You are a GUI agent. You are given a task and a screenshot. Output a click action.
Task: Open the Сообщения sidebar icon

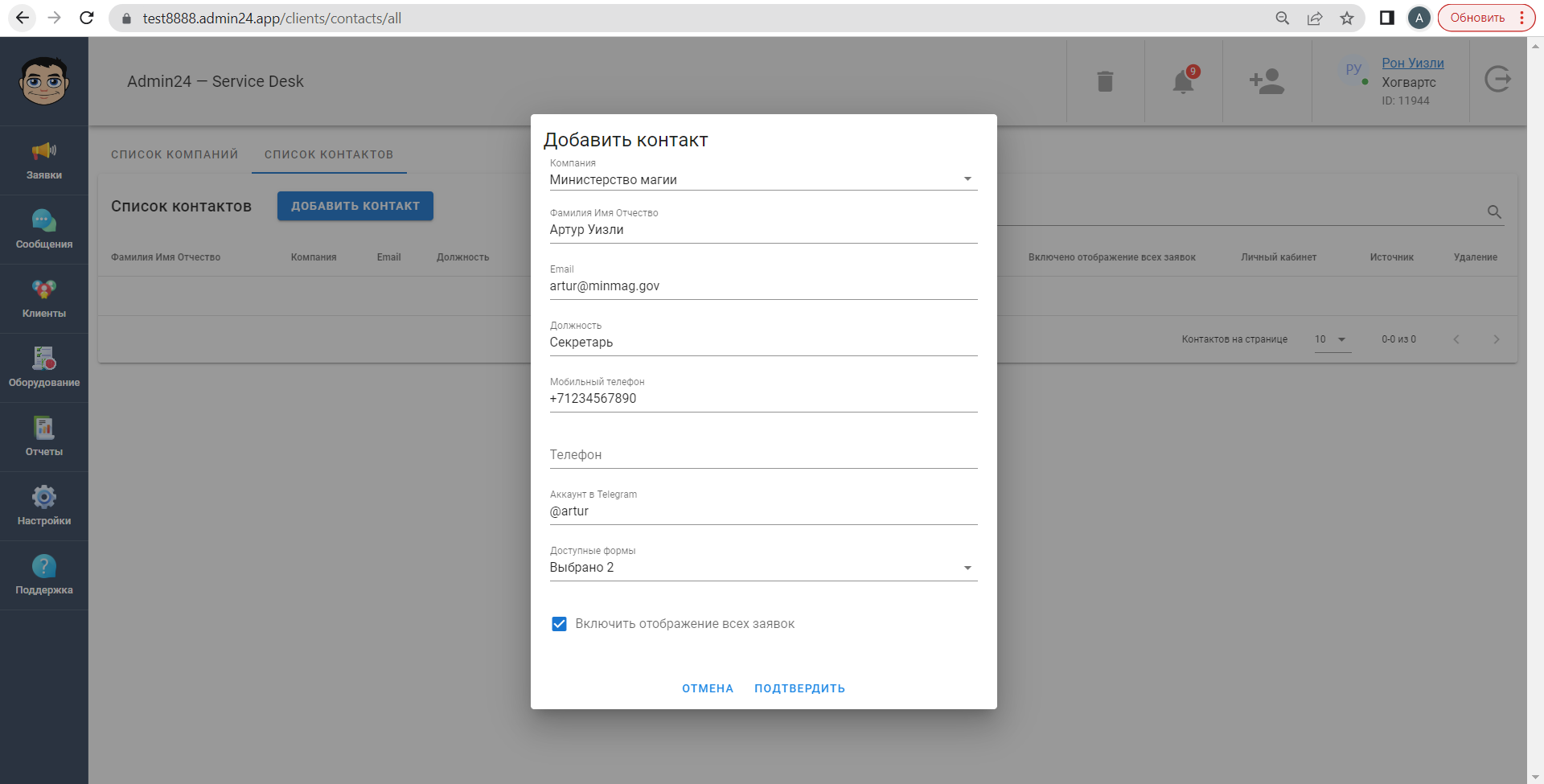43,230
